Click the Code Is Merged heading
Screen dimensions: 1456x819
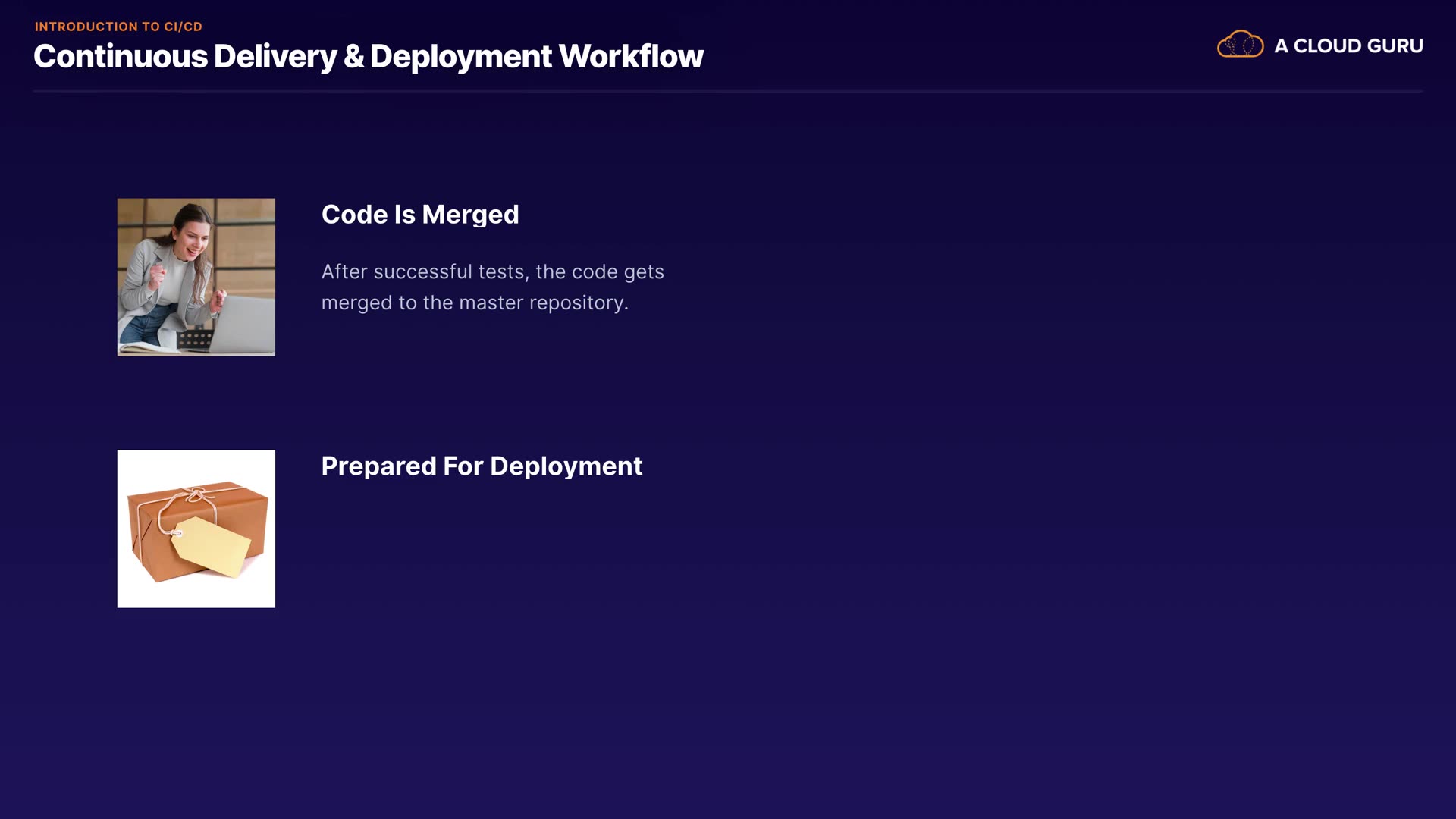click(x=419, y=215)
